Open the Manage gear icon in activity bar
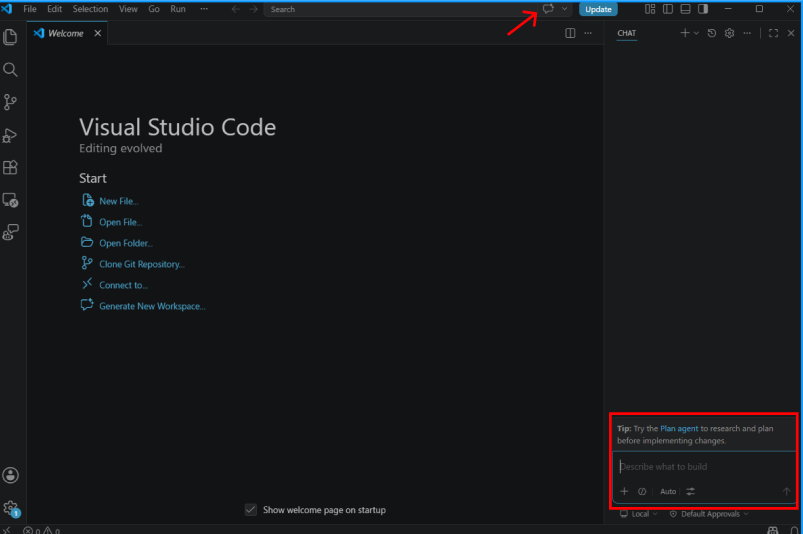 [x=10, y=508]
